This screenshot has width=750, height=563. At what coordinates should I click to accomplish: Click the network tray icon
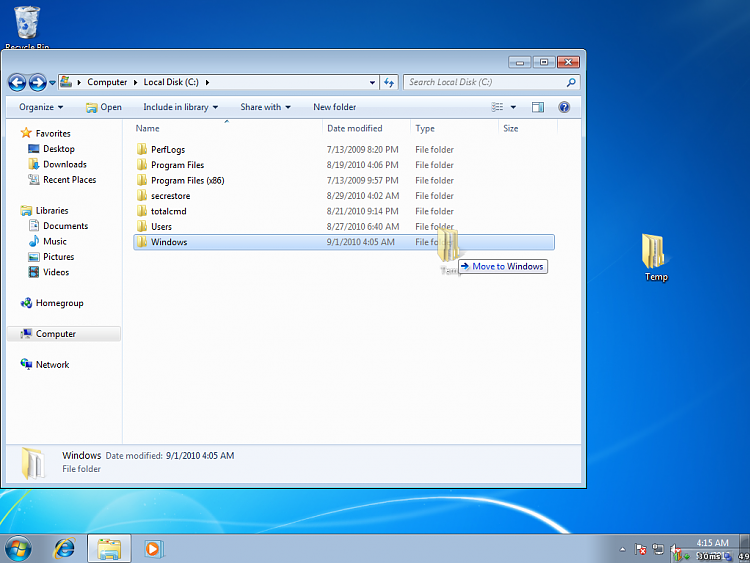658,549
